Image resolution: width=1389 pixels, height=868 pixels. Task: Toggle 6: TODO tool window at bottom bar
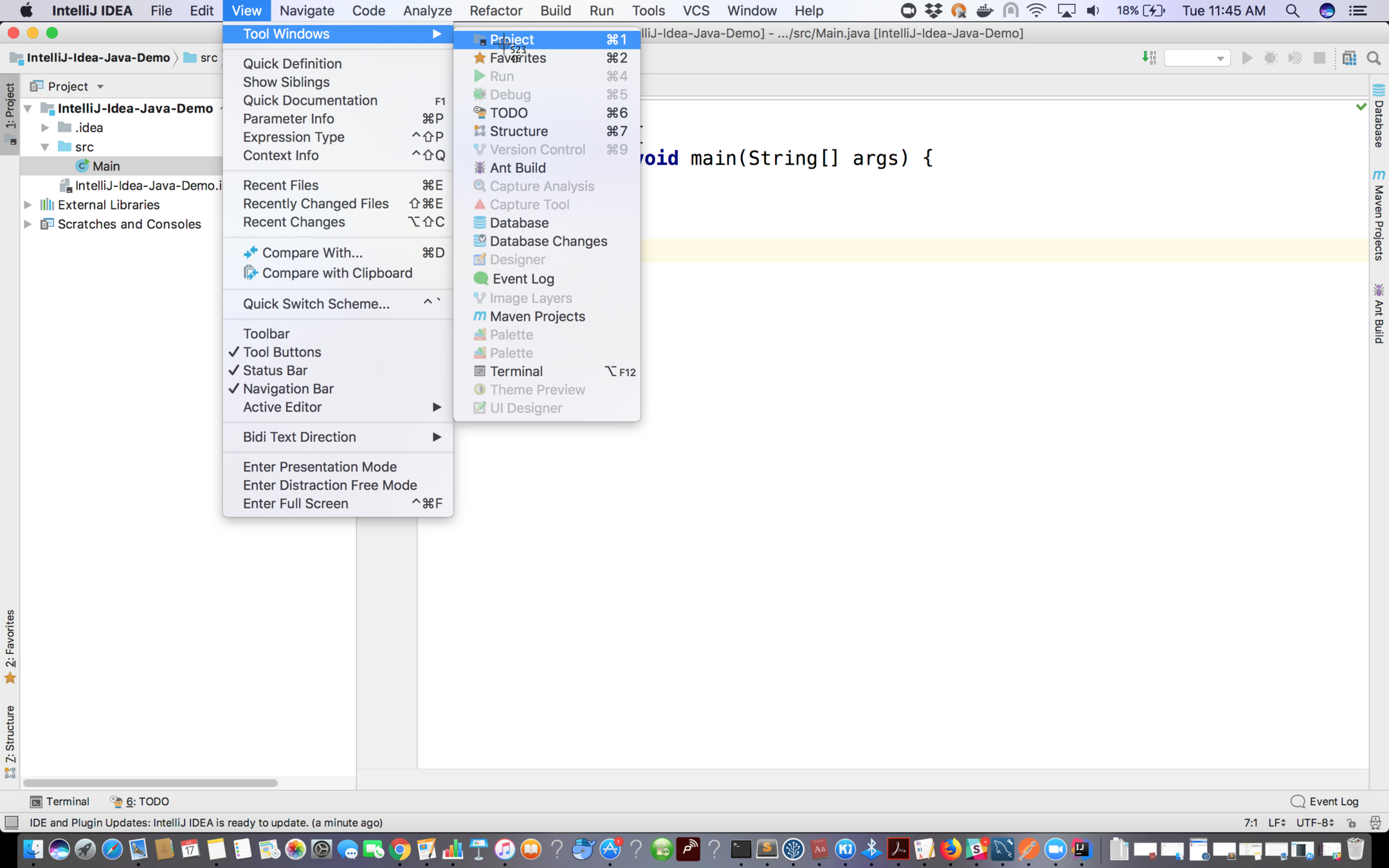tap(140, 801)
